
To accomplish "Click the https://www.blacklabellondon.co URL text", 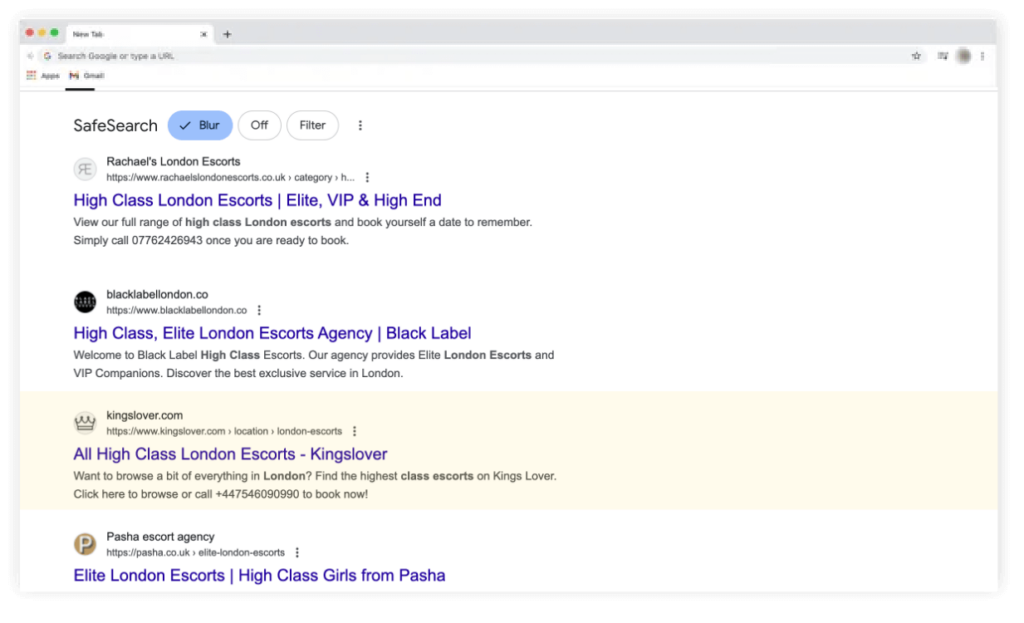I will (176, 310).
